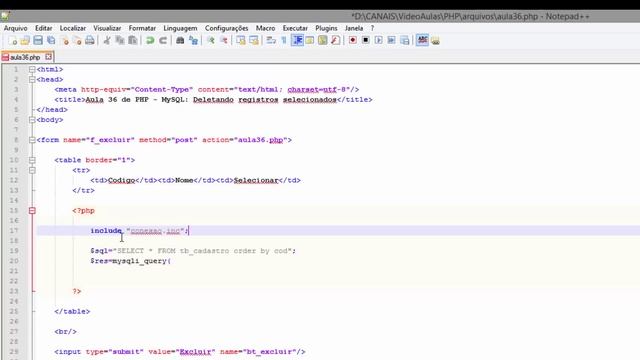Image resolution: width=640 pixels, height=360 pixels.
Task: Click the </table> closing tag
Action: [x=72, y=311]
